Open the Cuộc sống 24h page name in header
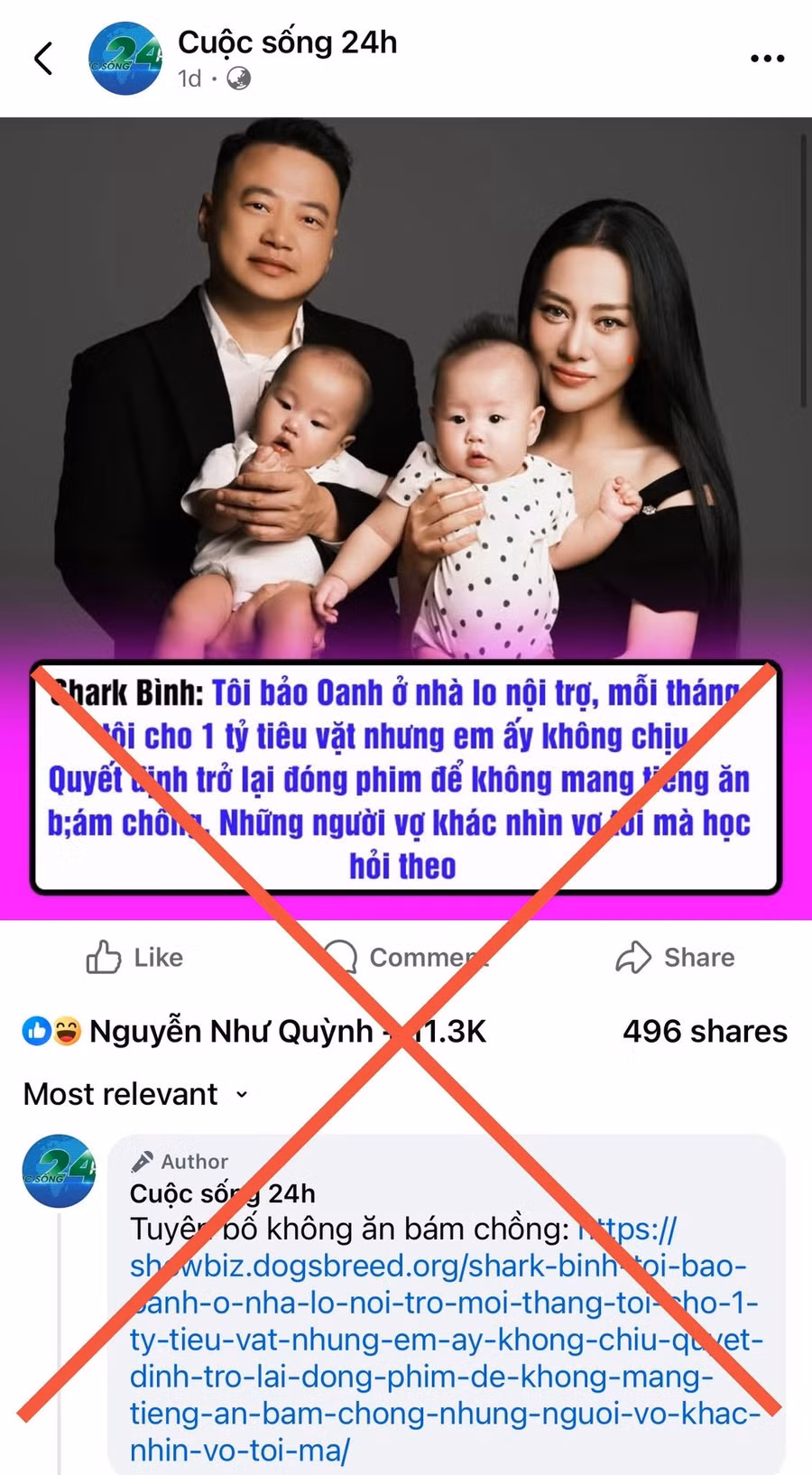812x1475 pixels. 287,42
